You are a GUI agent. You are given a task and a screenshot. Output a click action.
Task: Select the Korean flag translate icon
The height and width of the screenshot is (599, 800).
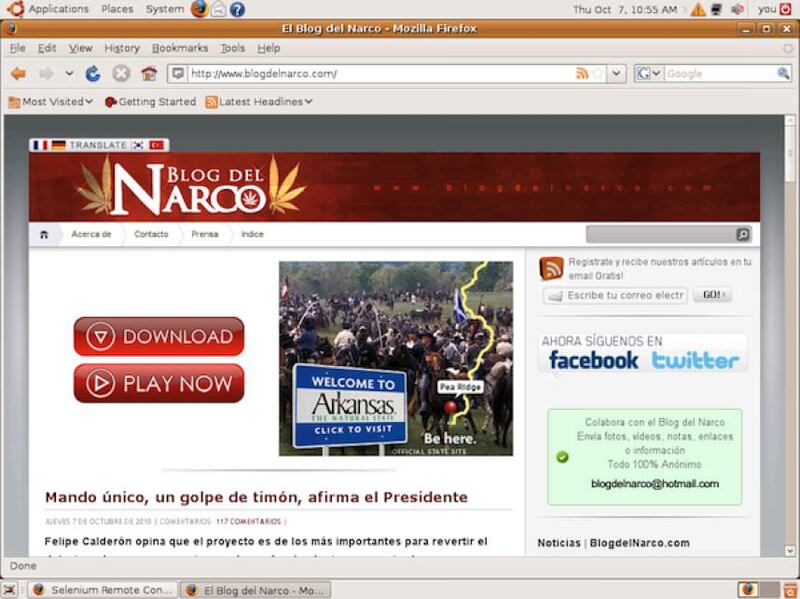coord(138,145)
